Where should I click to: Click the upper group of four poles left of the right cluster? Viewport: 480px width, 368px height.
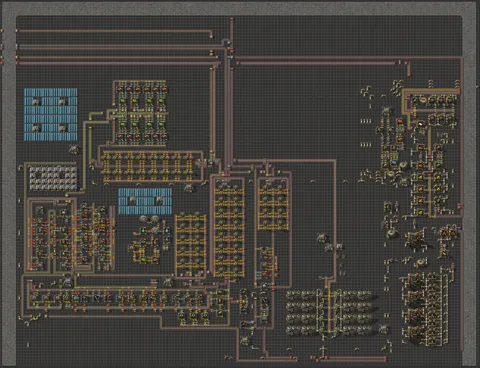[x=366, y=121]
